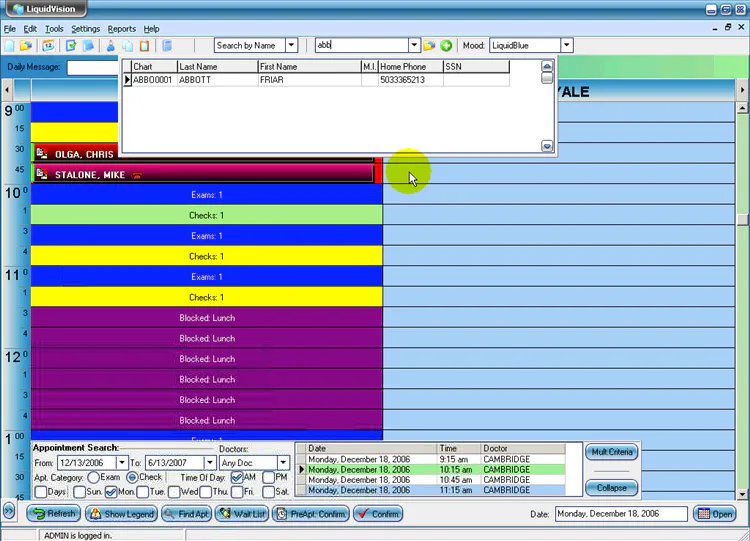Uncheck the Mon. checkbox
Viewport: 750px width, 541px height.
[111, 492]
